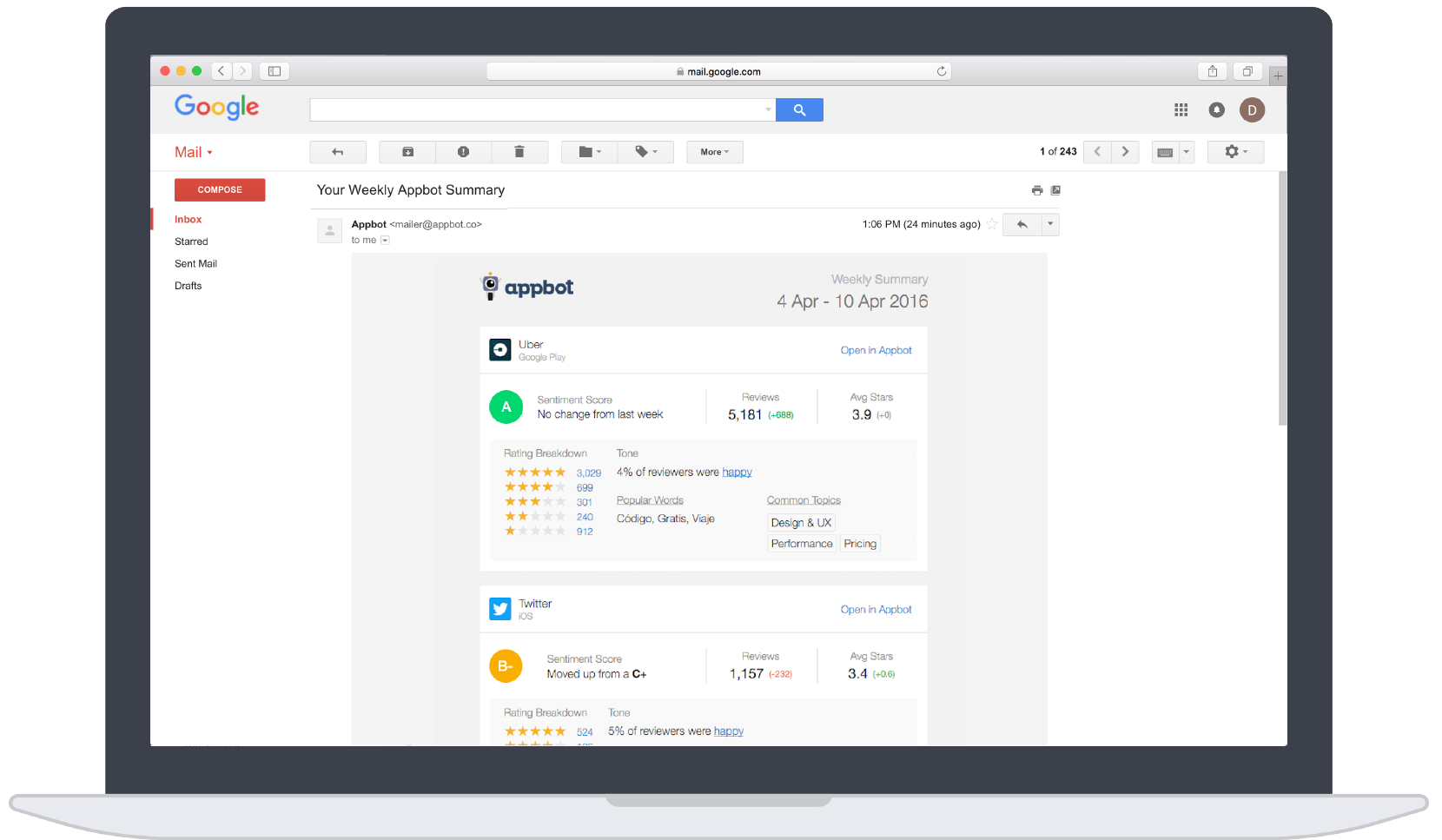Screen dimensions: 1442x840
Task: Toggle Safari sidebar button
Action: pyautogui.click(x=275, y=71)
